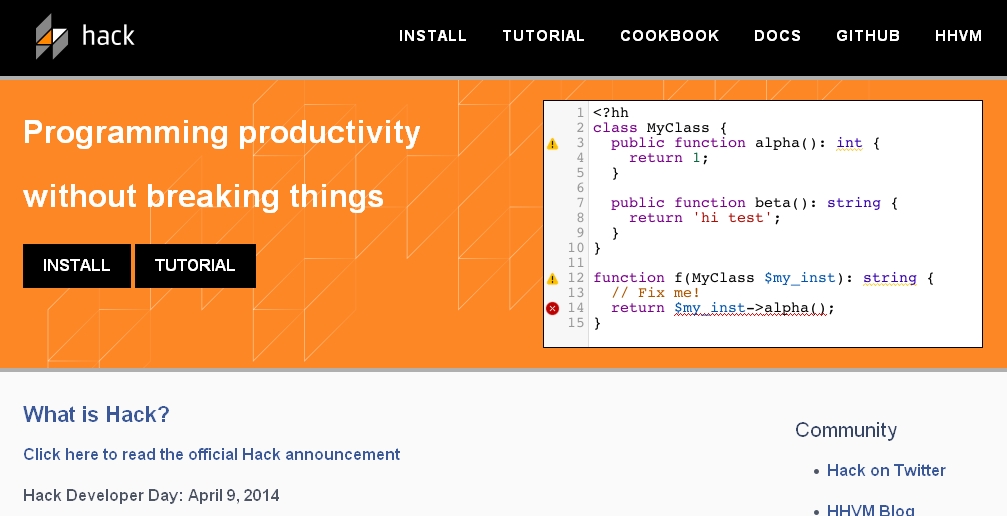Click the black TUTORIAL button in the banner

coord(195,265)
